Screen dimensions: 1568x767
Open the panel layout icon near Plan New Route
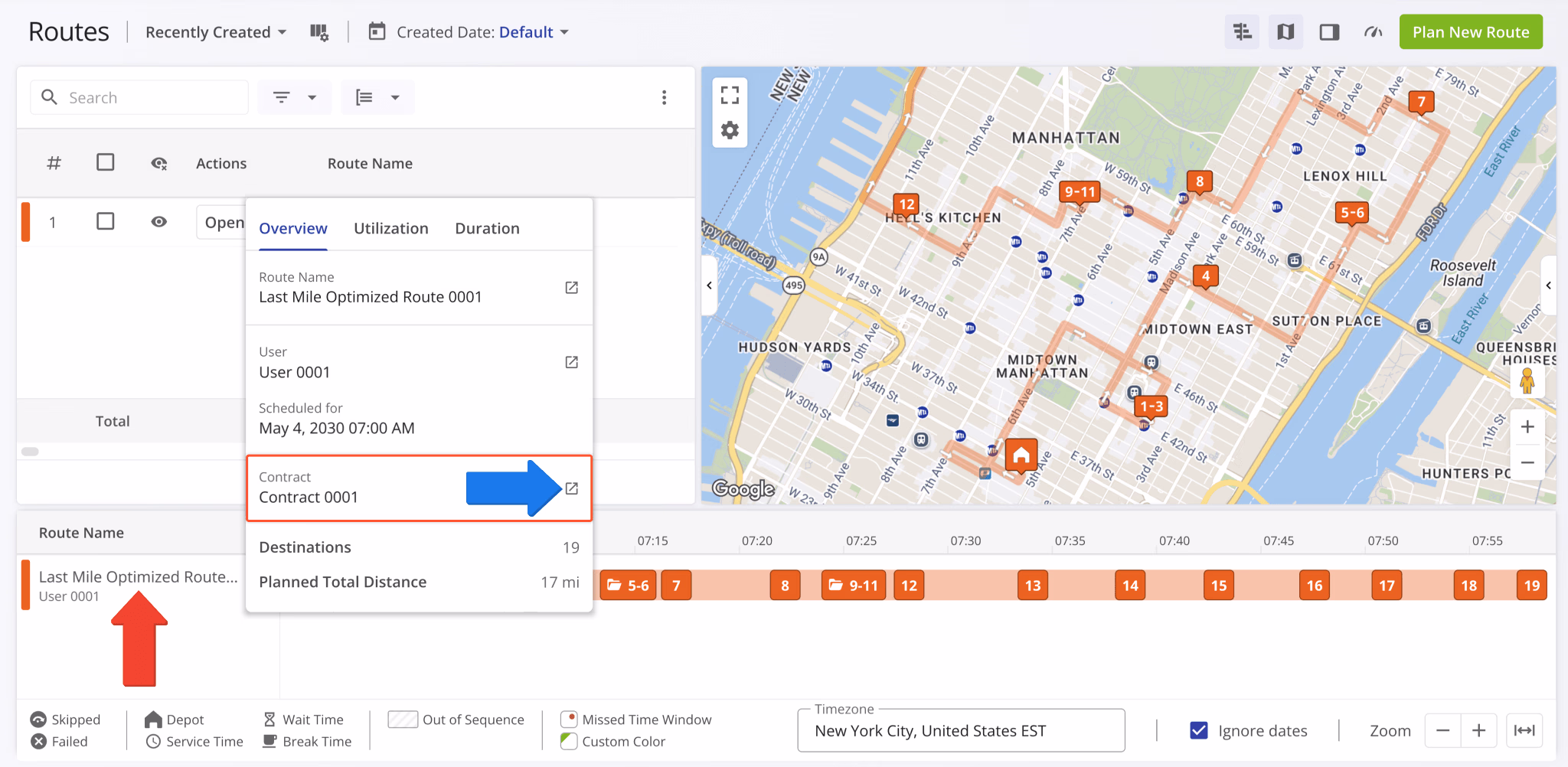click(1329, 31)
